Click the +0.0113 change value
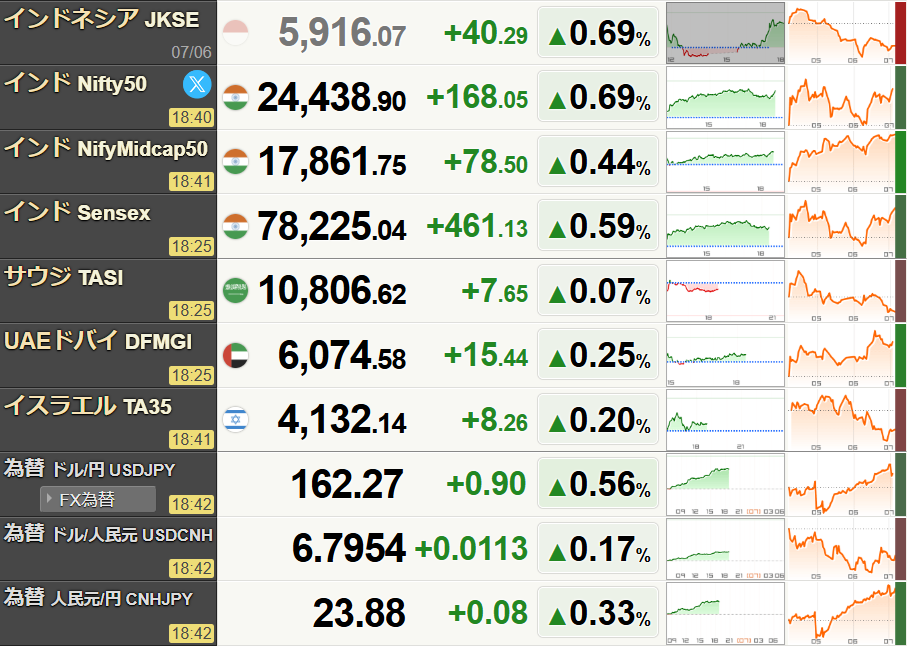 [471, 548]
